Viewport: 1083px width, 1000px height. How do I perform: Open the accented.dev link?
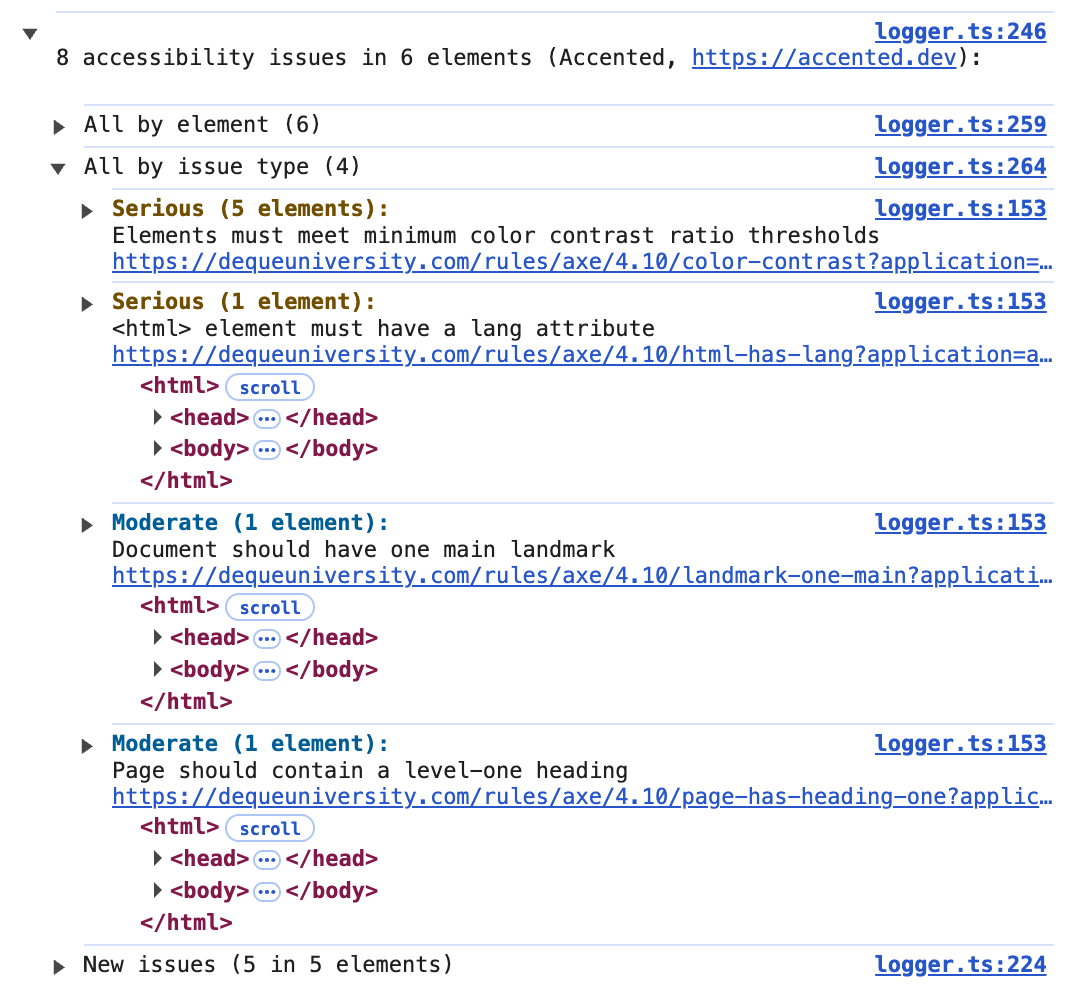pos(823,57)
